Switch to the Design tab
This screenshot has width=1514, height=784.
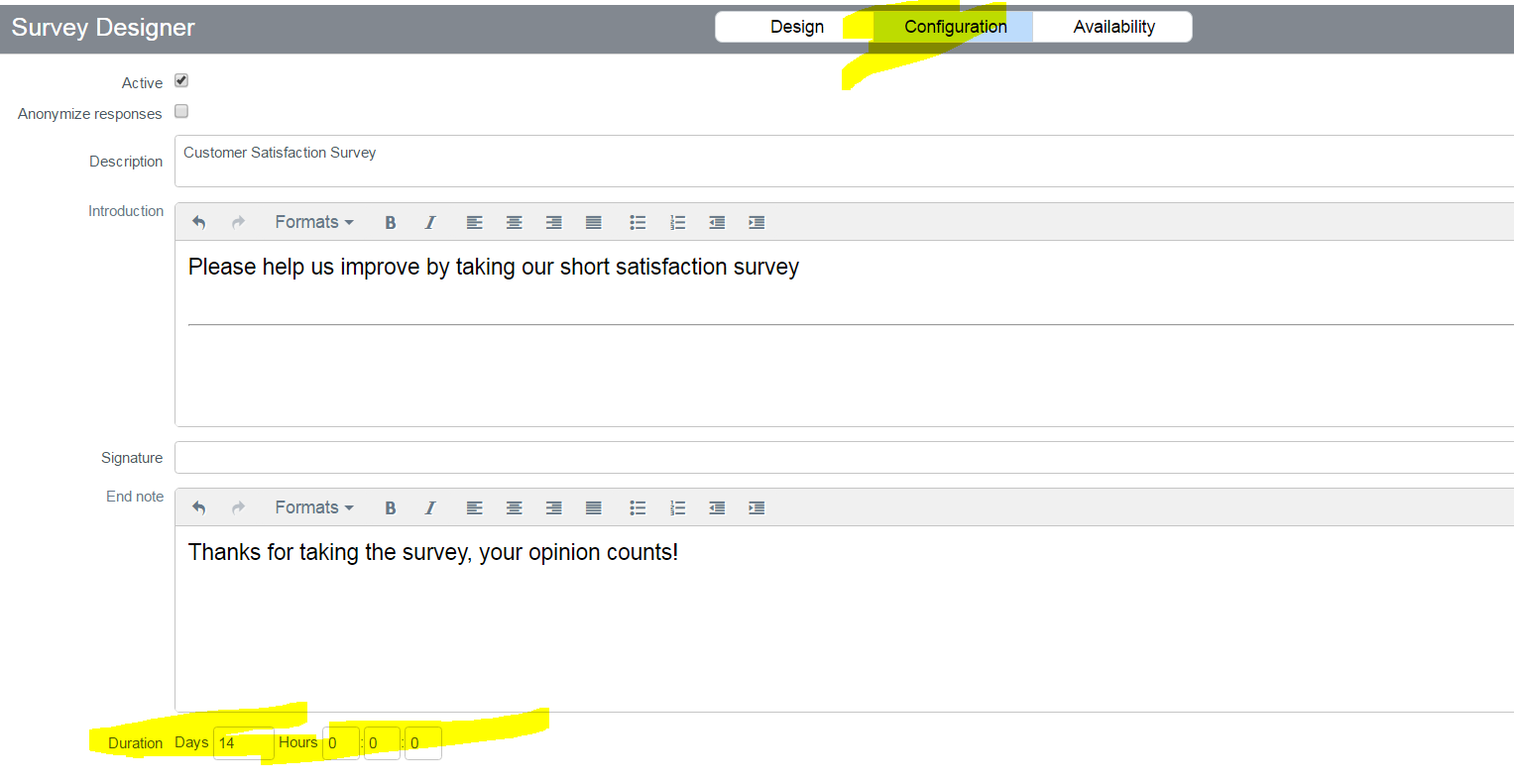point(796,27)
